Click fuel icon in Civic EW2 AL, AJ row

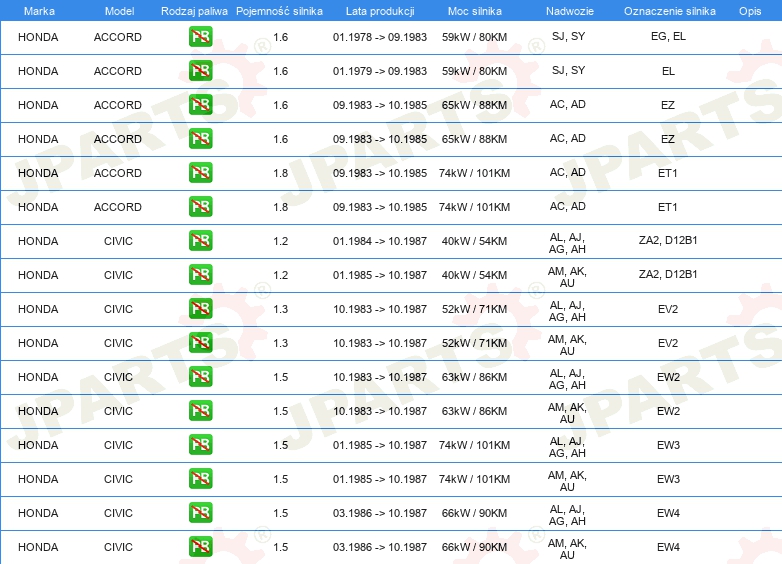200,376
